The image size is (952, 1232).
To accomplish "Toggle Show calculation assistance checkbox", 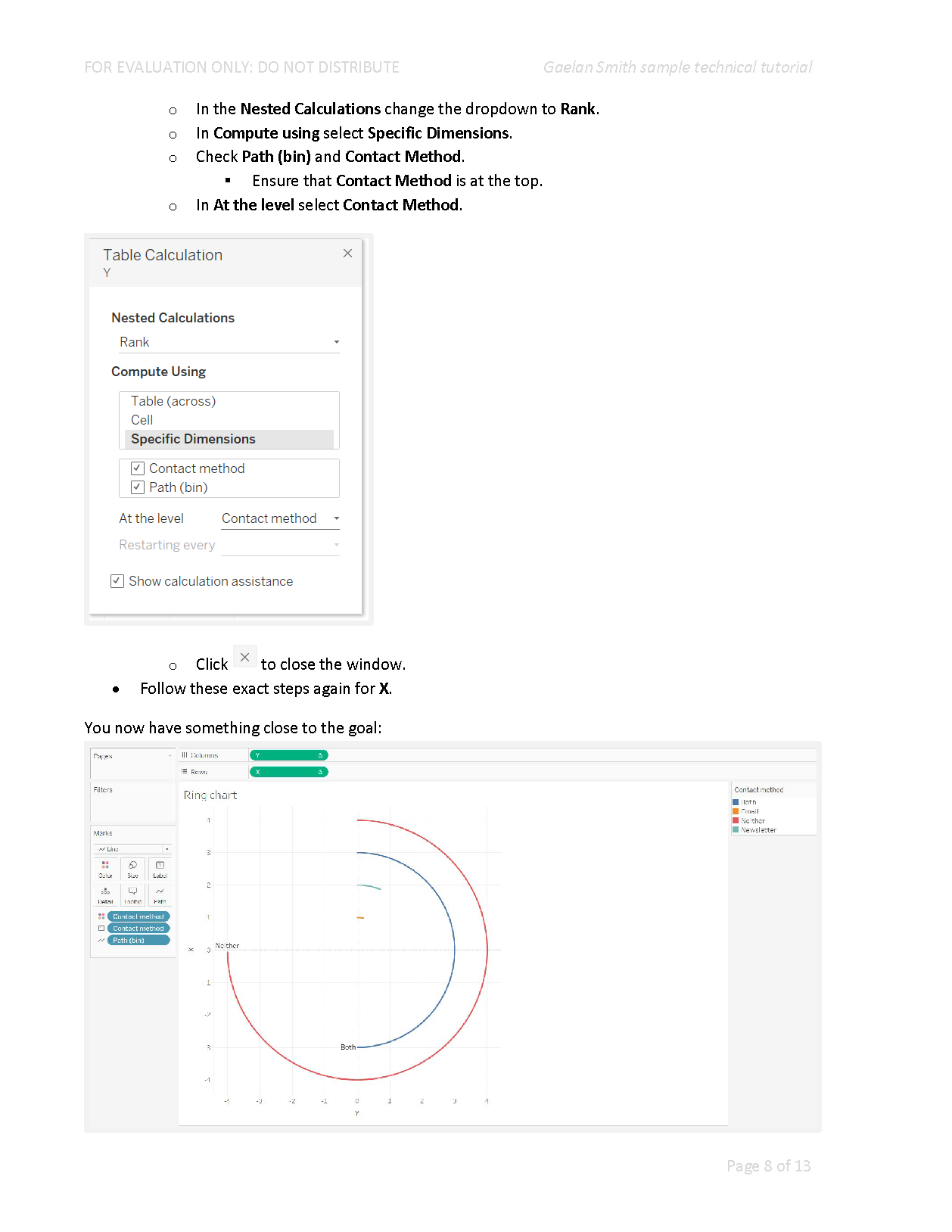I will [x=117, y=581].
